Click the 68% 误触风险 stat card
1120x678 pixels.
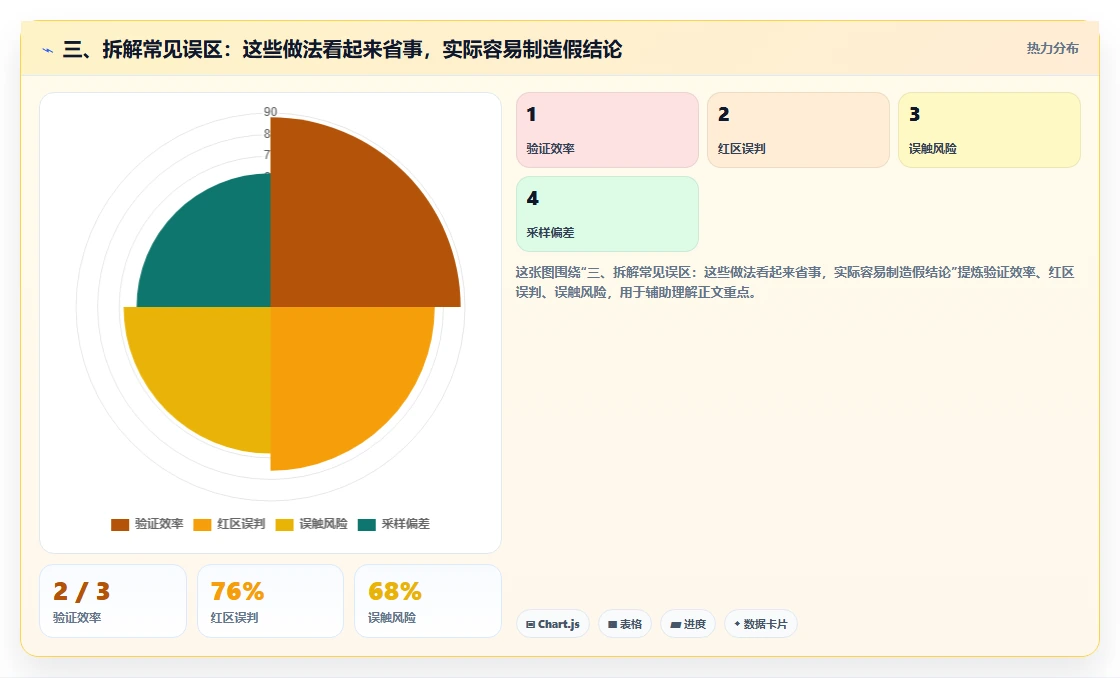428,601
